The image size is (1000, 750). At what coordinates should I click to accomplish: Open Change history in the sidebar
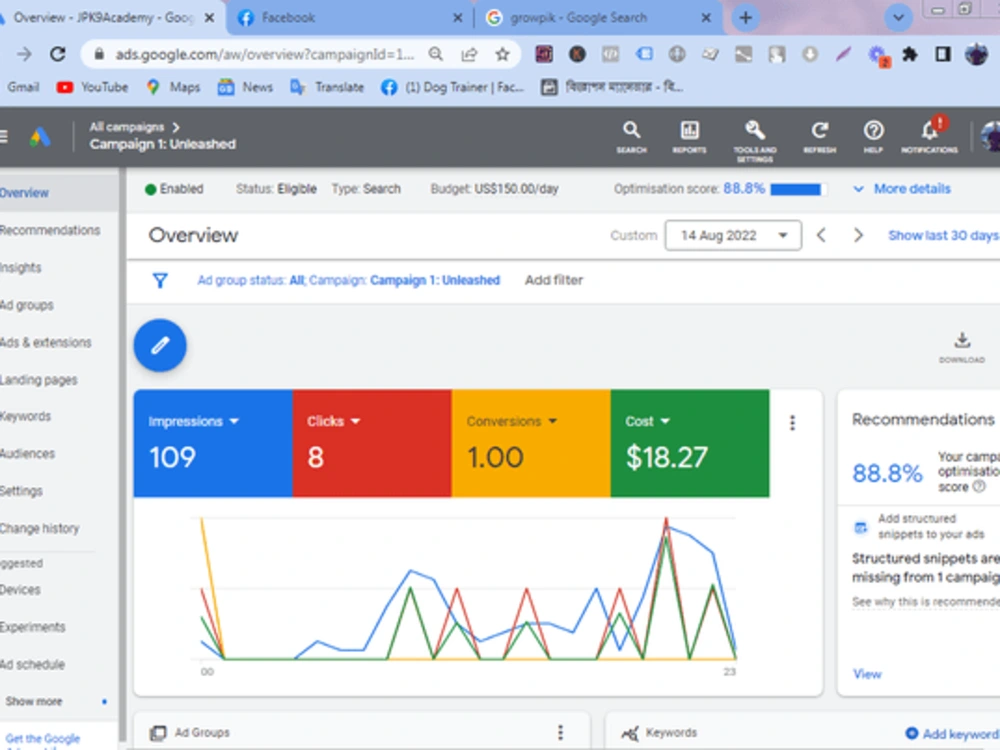coord(40,529)
